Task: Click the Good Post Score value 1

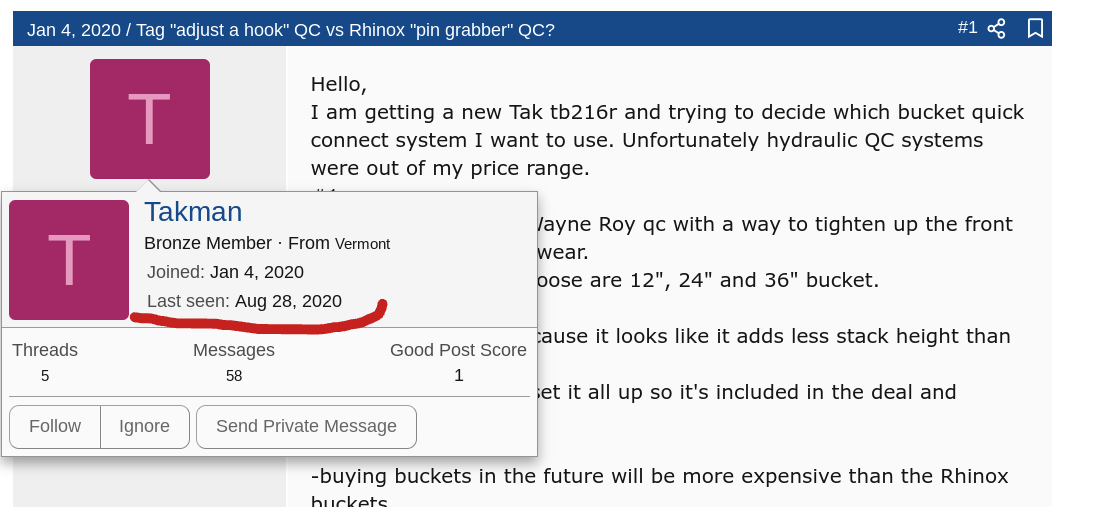Action: point(458,376)
